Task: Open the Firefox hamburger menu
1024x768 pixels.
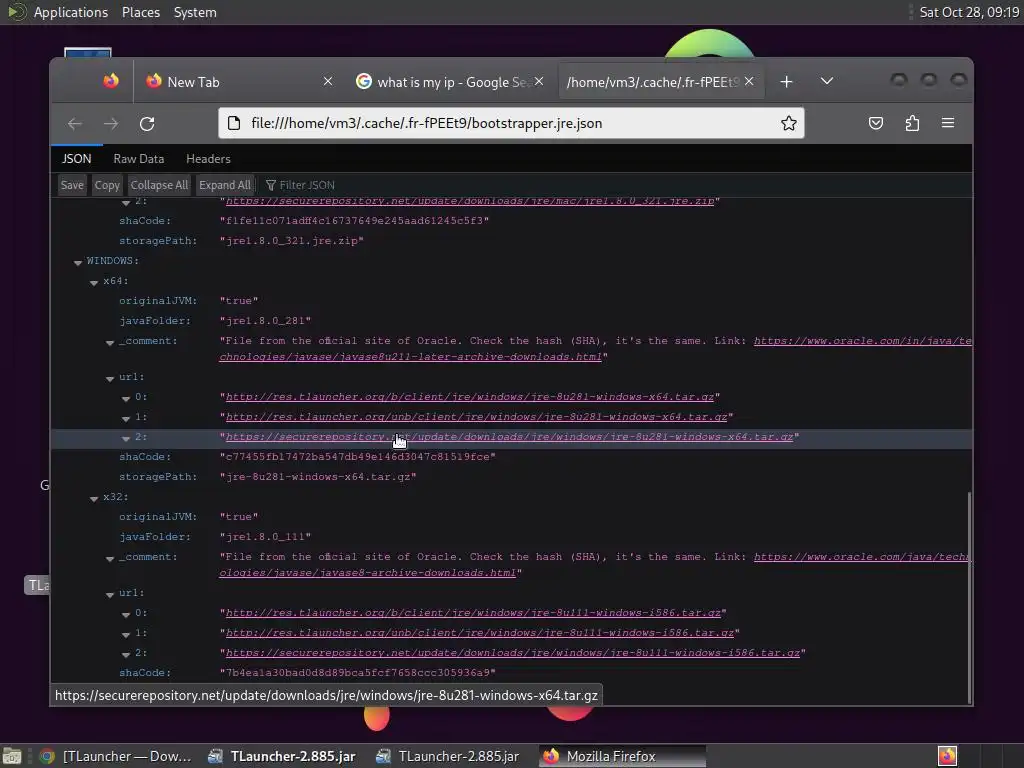Action: tap(948, 123)
